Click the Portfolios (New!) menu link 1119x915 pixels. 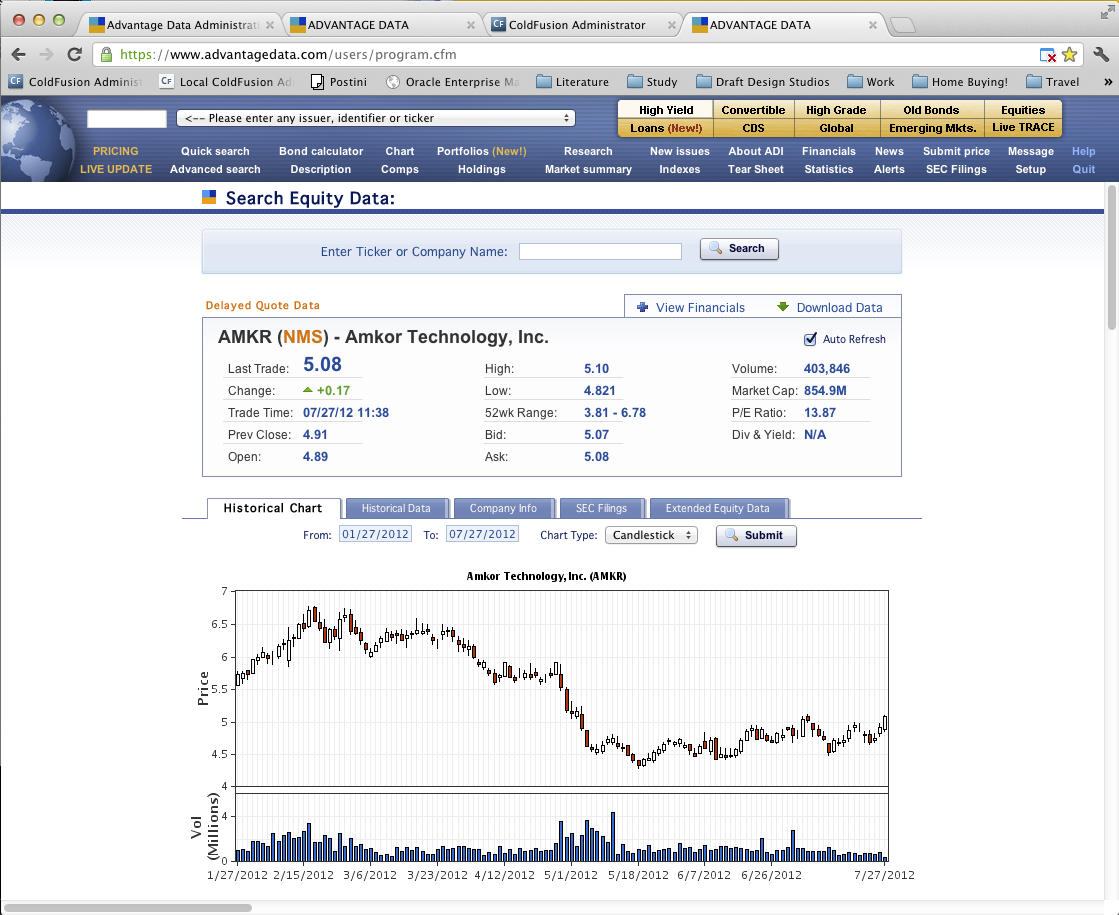pos(482,151)
